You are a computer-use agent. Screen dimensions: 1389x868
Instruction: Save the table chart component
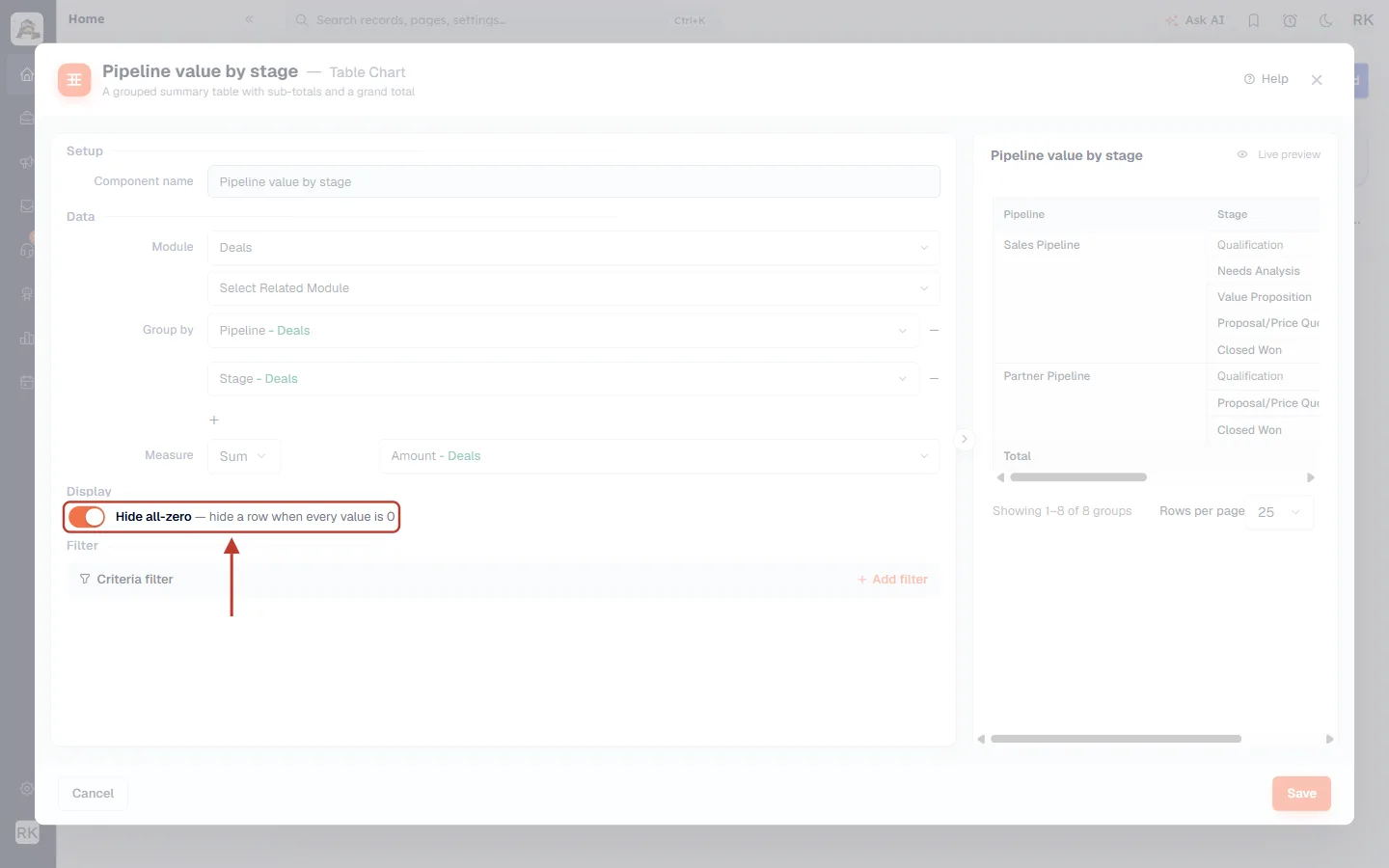[1301, 794]
